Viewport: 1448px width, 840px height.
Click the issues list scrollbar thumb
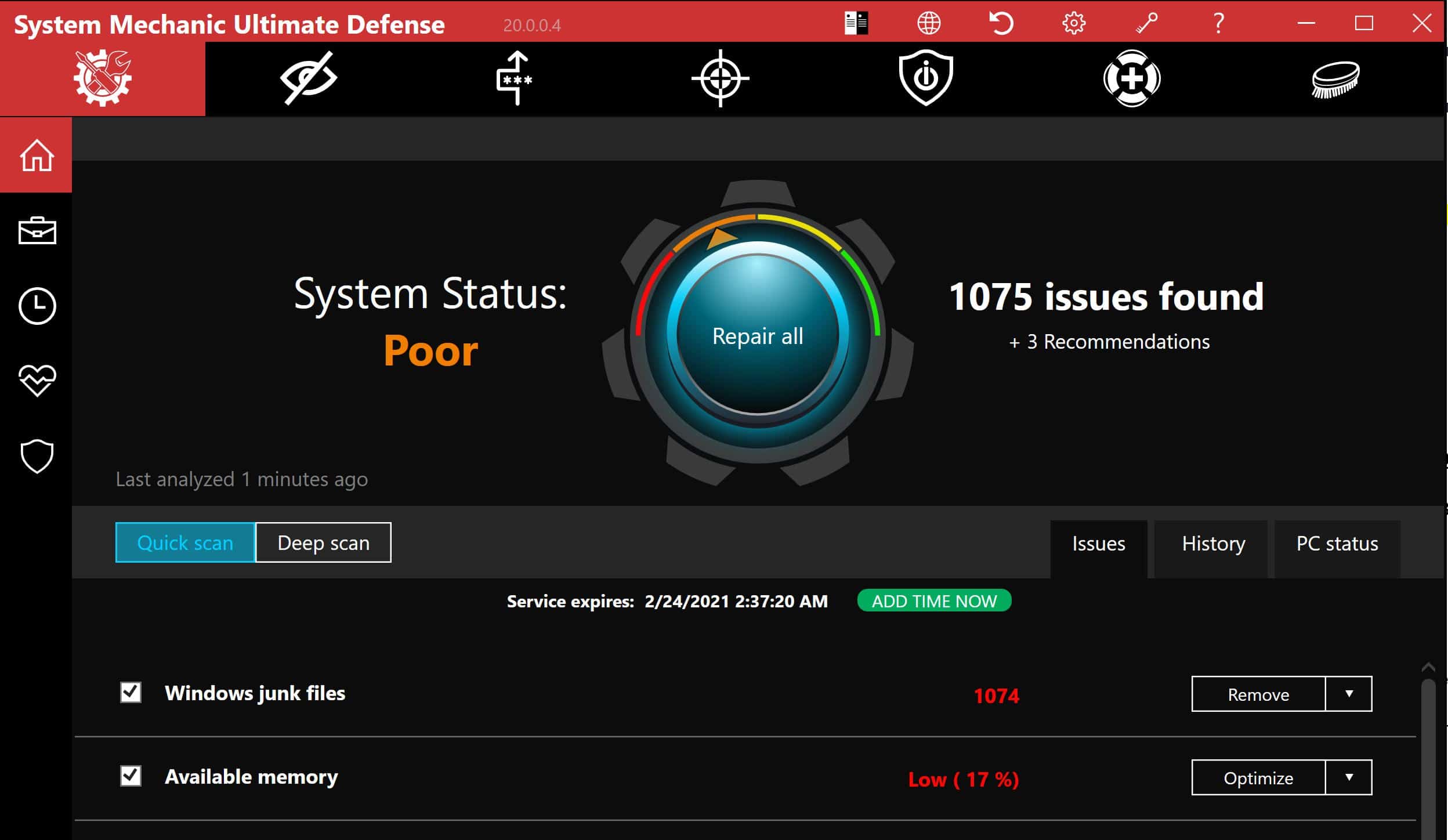click(1428, 759)
